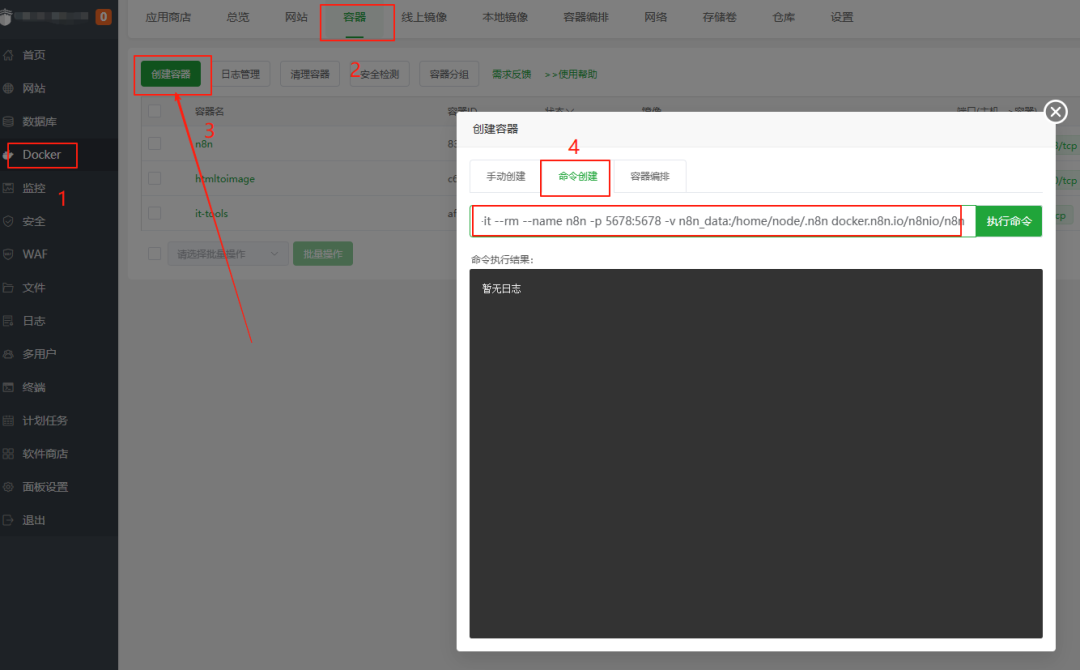Click the calendar icon beside 计划任务
The image size is (1080, 670).
[8, 421]
